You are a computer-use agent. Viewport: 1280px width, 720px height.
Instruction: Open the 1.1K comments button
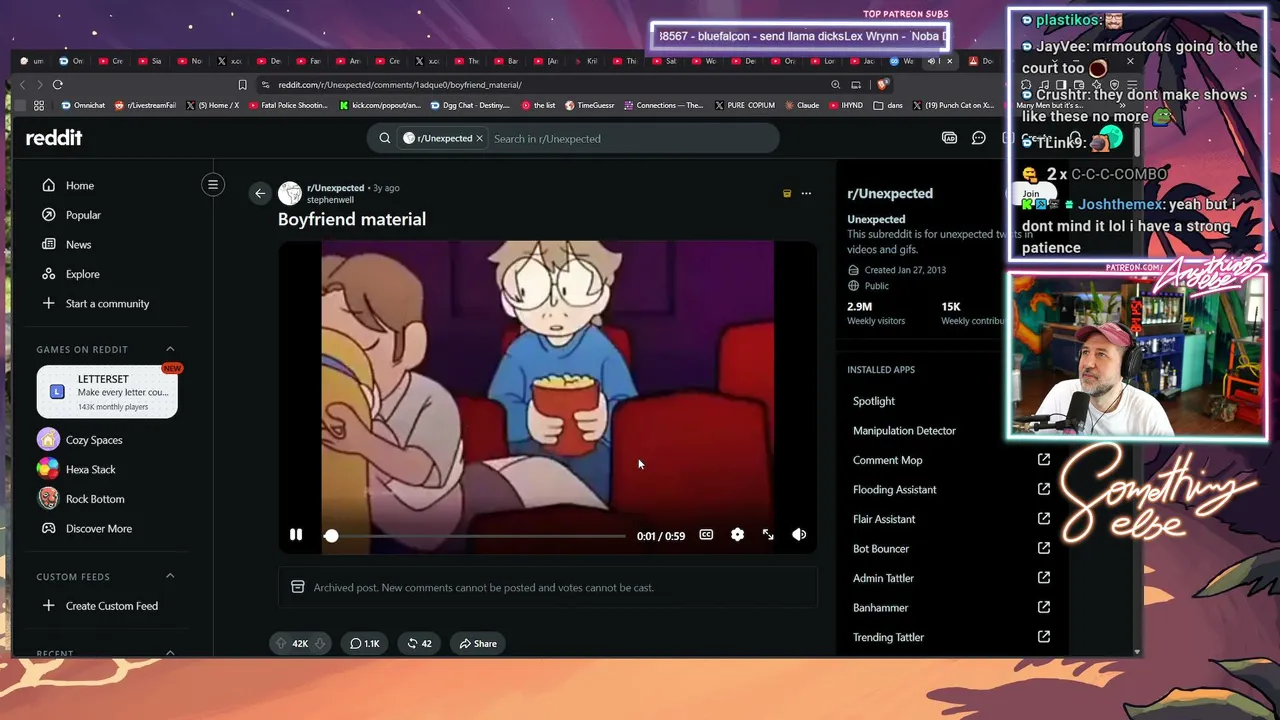coord(364,644)
